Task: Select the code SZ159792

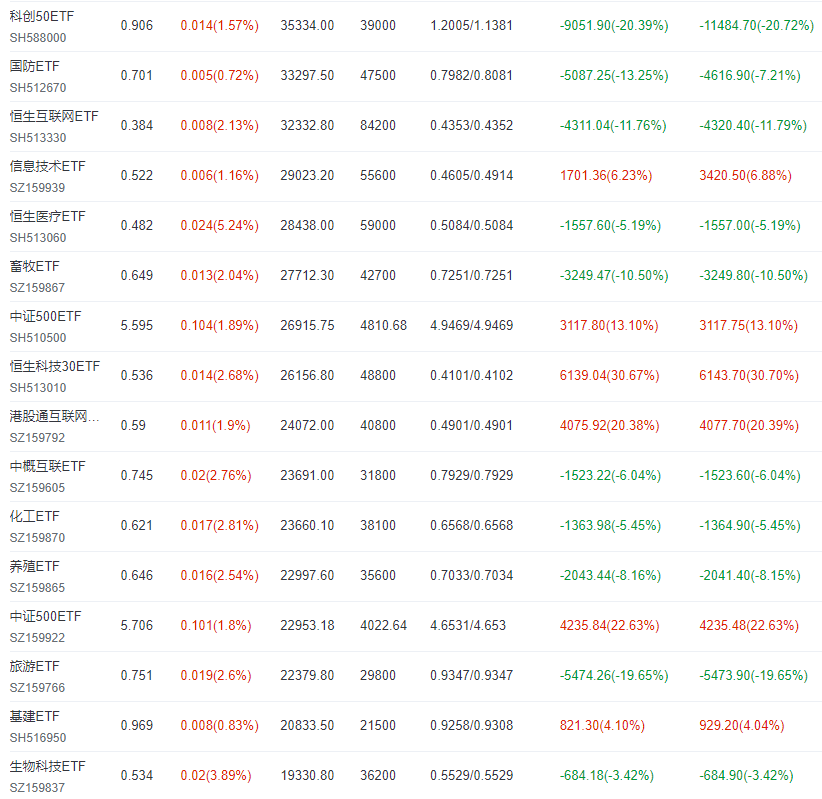Action: (37, 438)
